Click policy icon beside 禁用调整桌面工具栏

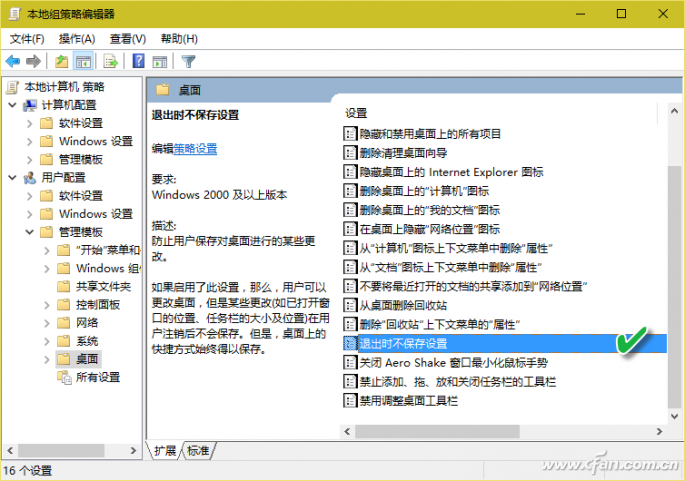coord(349,400)
